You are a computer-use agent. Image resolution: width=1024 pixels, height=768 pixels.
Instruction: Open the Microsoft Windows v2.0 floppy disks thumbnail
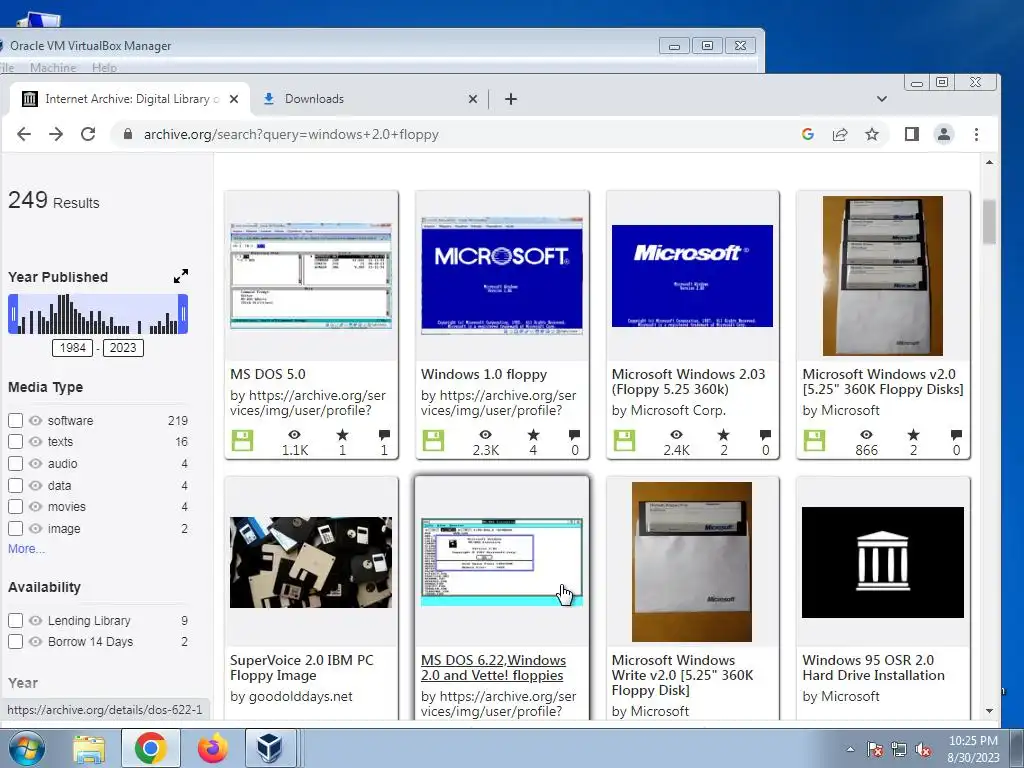(882, 276)
